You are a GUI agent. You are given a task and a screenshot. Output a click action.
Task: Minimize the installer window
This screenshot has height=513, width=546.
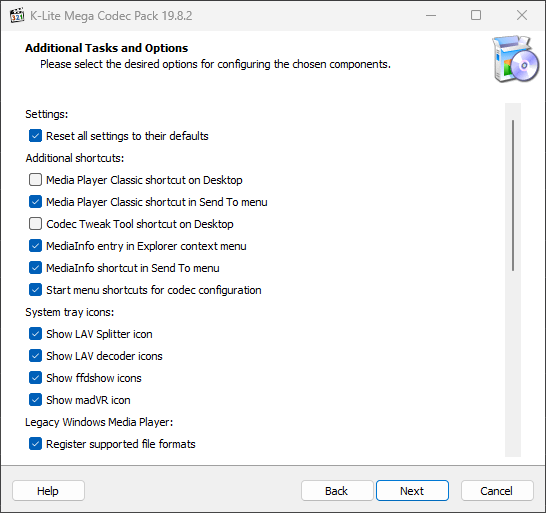point(431,15)
